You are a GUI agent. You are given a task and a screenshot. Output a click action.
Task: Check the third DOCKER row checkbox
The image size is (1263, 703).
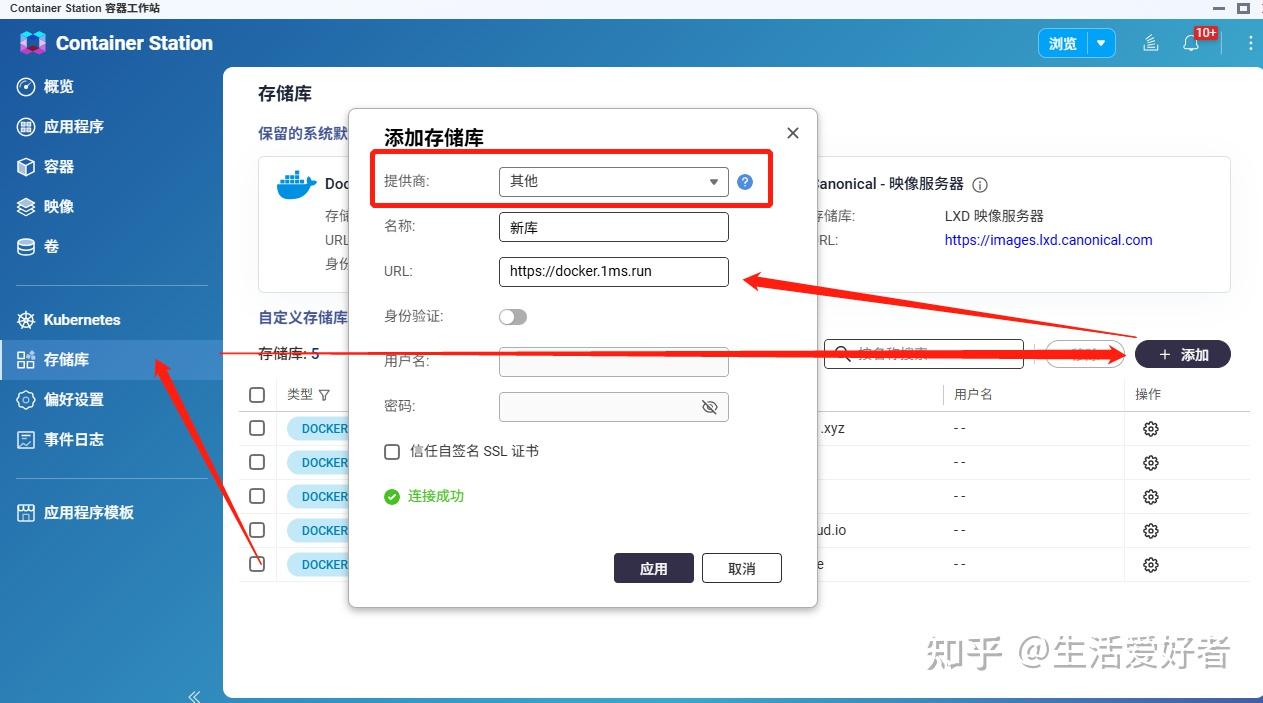pos(257,496)
